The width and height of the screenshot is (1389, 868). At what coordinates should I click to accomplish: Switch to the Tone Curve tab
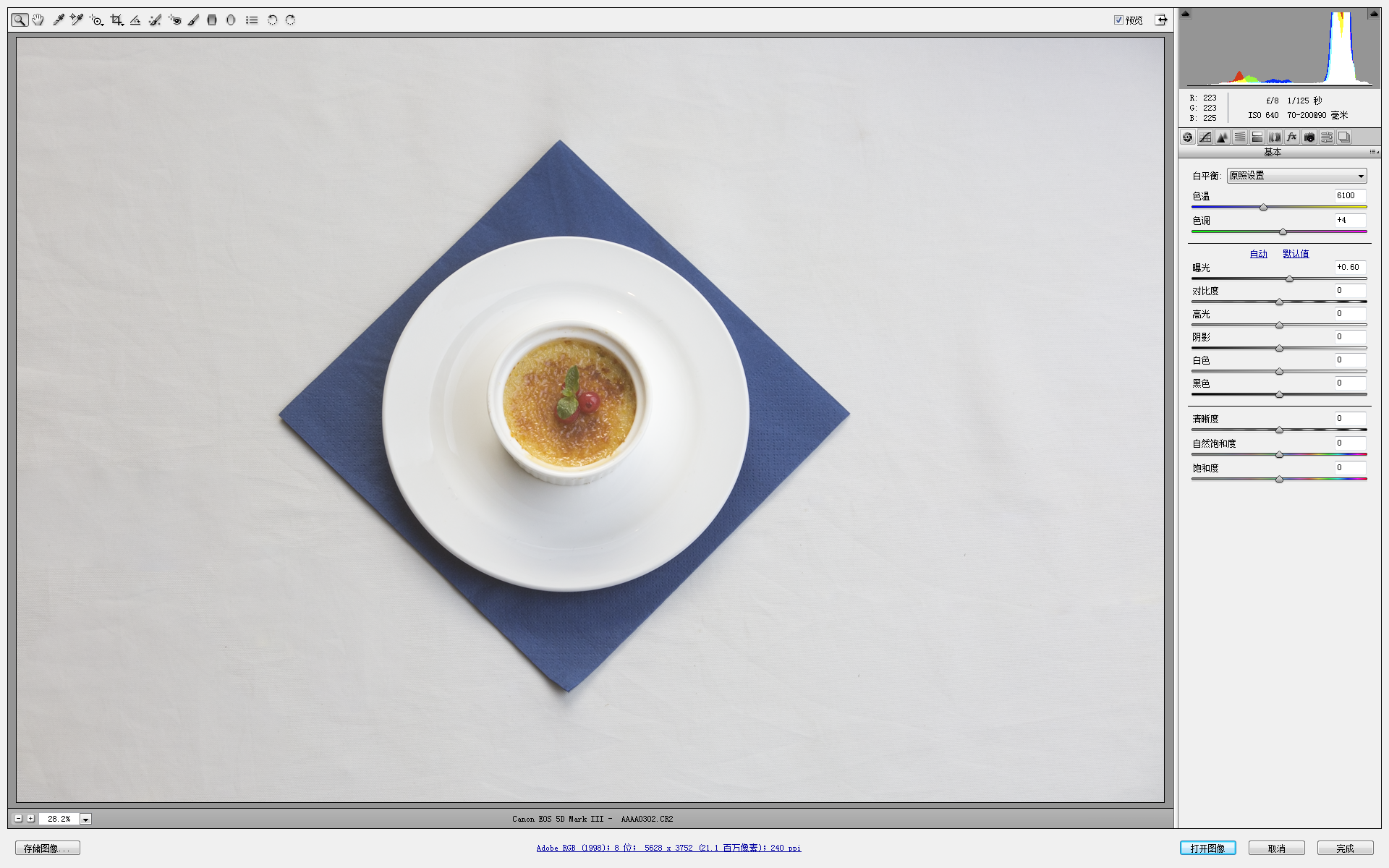click(1205, 137)
